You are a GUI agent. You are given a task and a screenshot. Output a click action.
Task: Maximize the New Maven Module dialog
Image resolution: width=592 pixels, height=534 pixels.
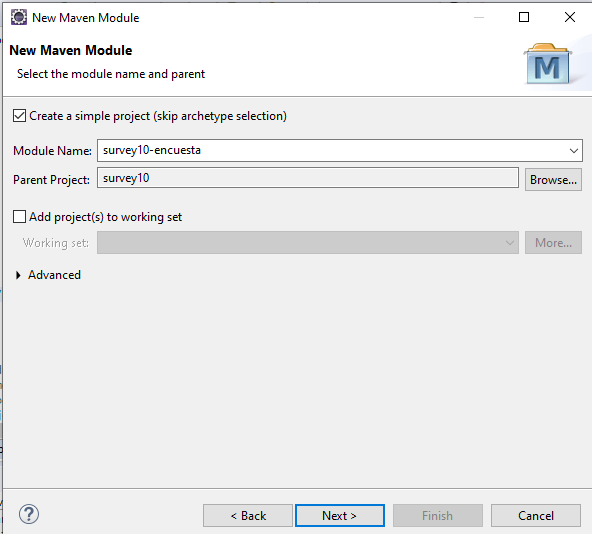coord(524,17)
